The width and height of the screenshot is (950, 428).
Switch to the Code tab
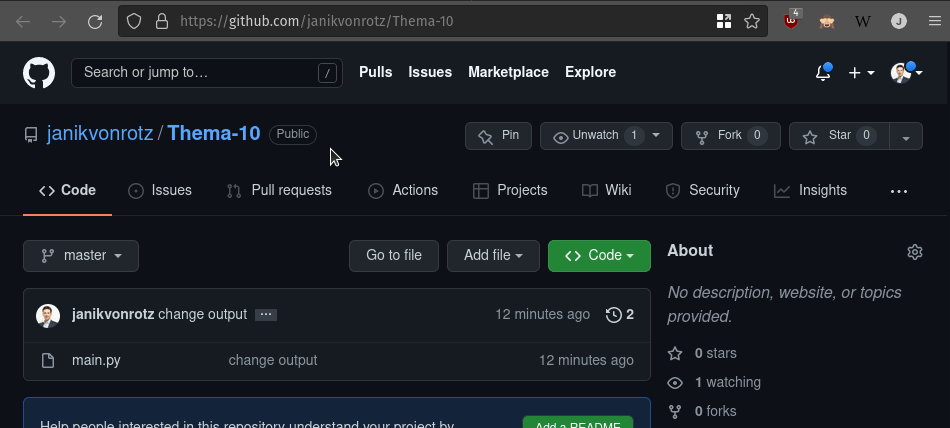[x=67, y=190]
